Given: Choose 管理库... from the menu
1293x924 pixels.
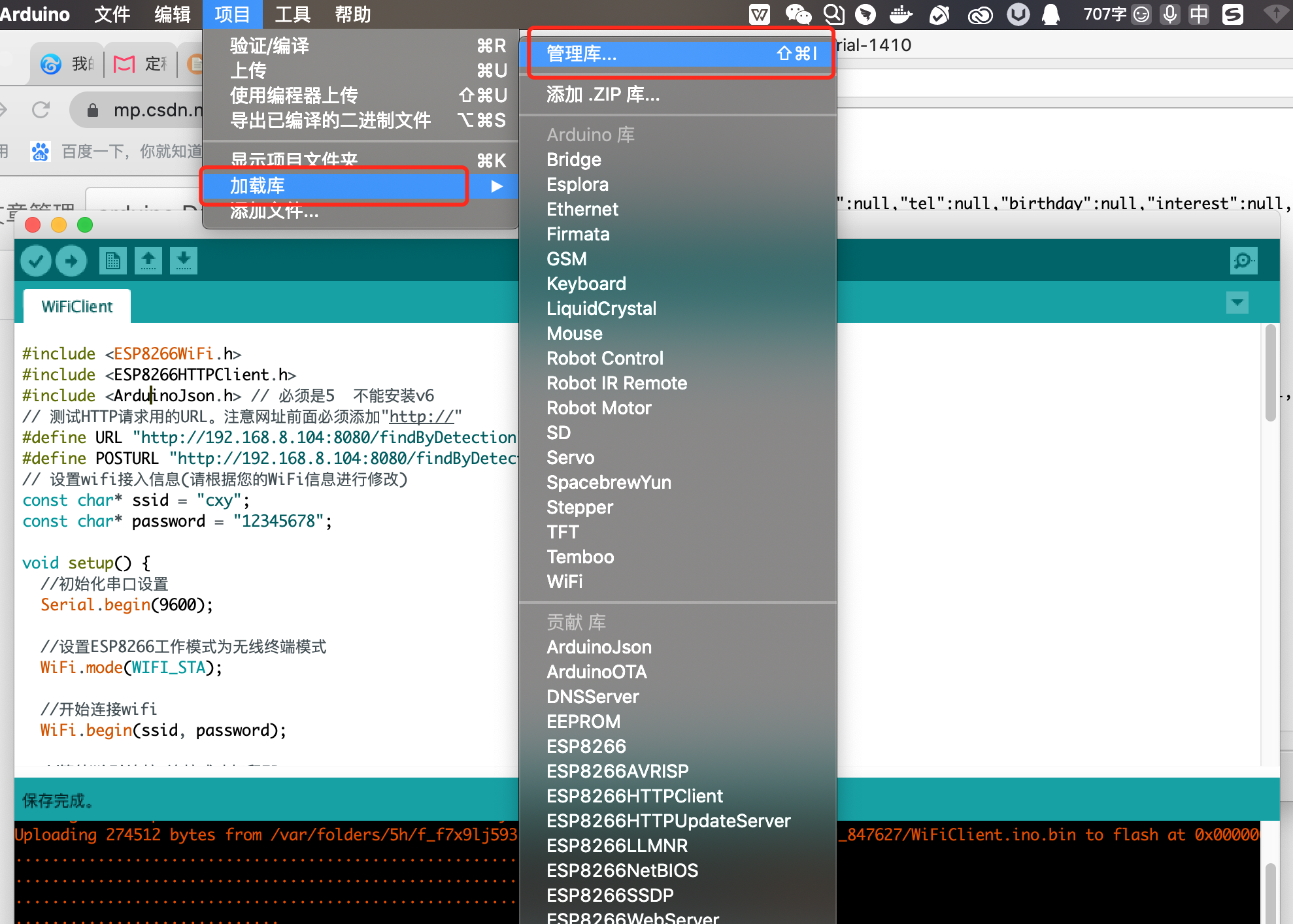Looking at the screenshot, I should pyautogui.click(x=580, y=54).
